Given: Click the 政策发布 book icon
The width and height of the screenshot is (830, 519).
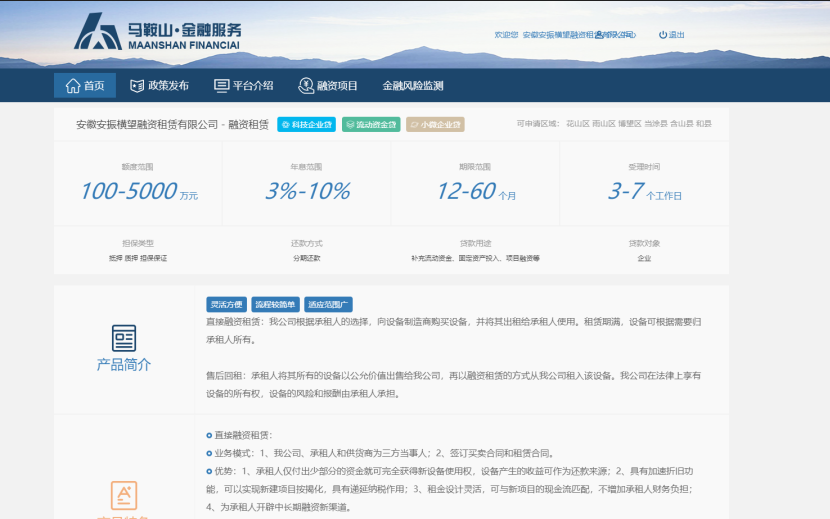Looking at the screenshot, I should point(137,85).
